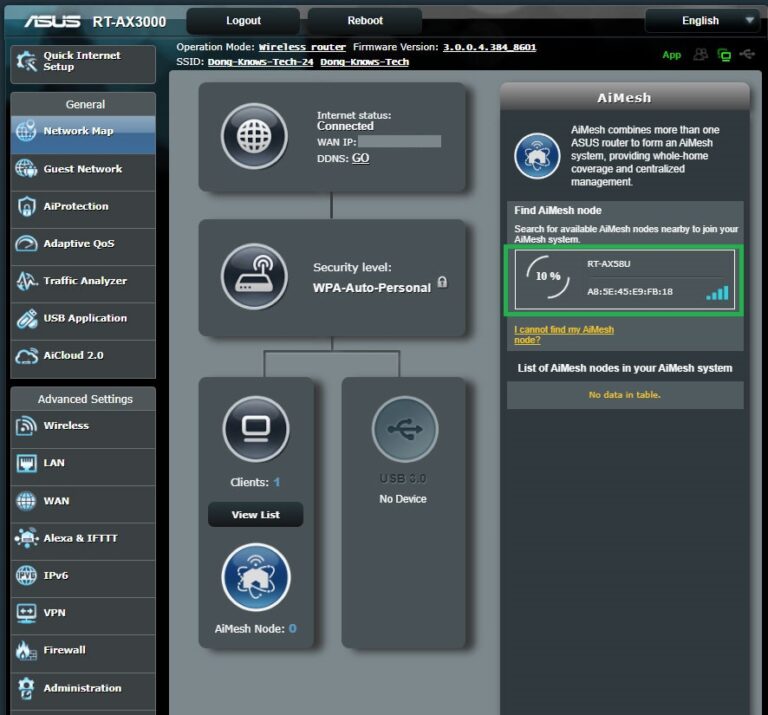The width and height of the screenshot is (768, 715).
Task: Click the Adaptive QoS gauge icon
Action: point(26,243)
